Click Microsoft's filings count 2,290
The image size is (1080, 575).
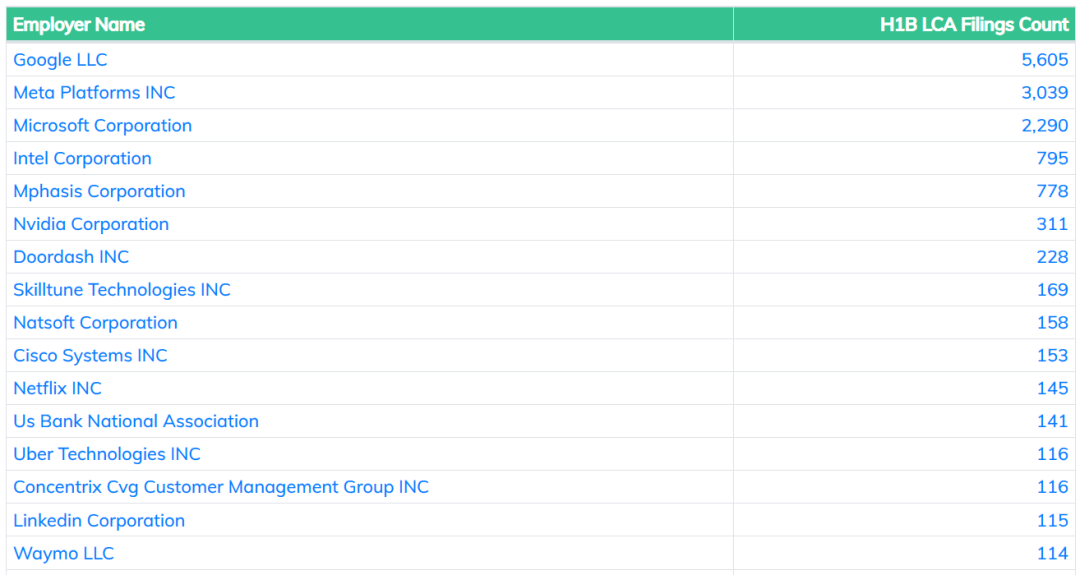[1044, 125]
